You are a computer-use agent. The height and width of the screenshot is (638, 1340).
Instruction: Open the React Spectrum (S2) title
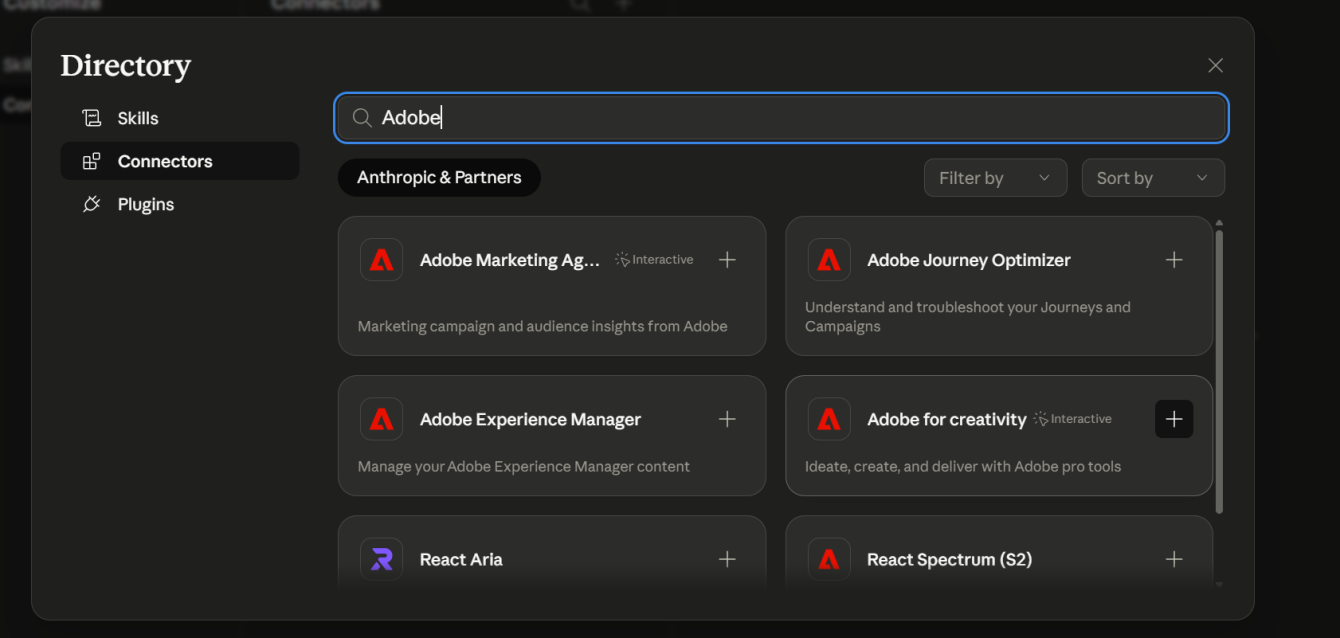pos(949,559)
